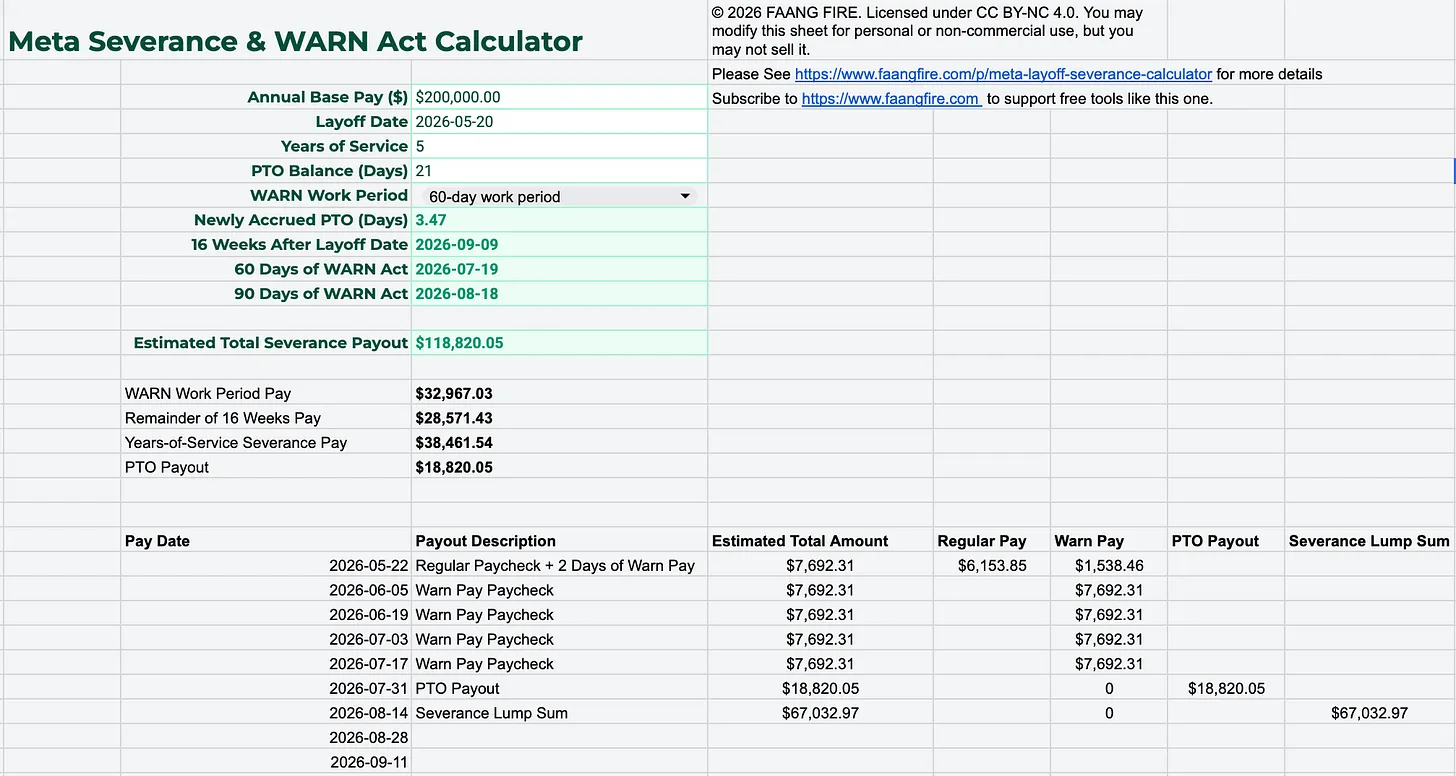Select the Meta Severance & WARN Act Calculator title
The width and height of the screenshot is (1456, 776).
pos(295,42)
